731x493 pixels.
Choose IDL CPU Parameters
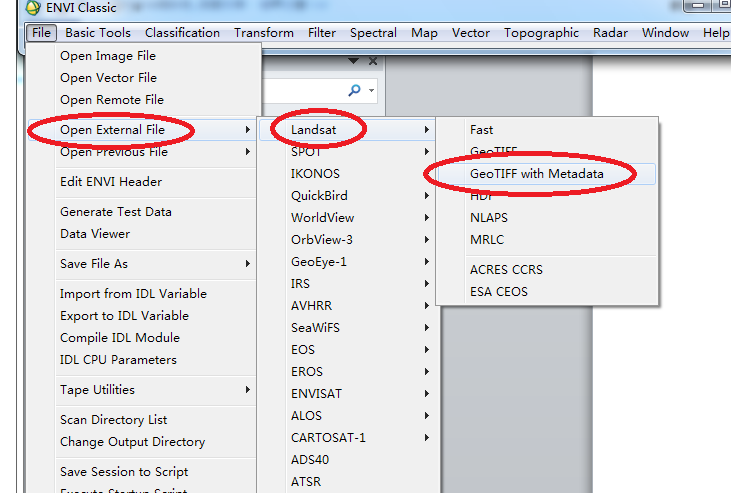tap(143, 360)
